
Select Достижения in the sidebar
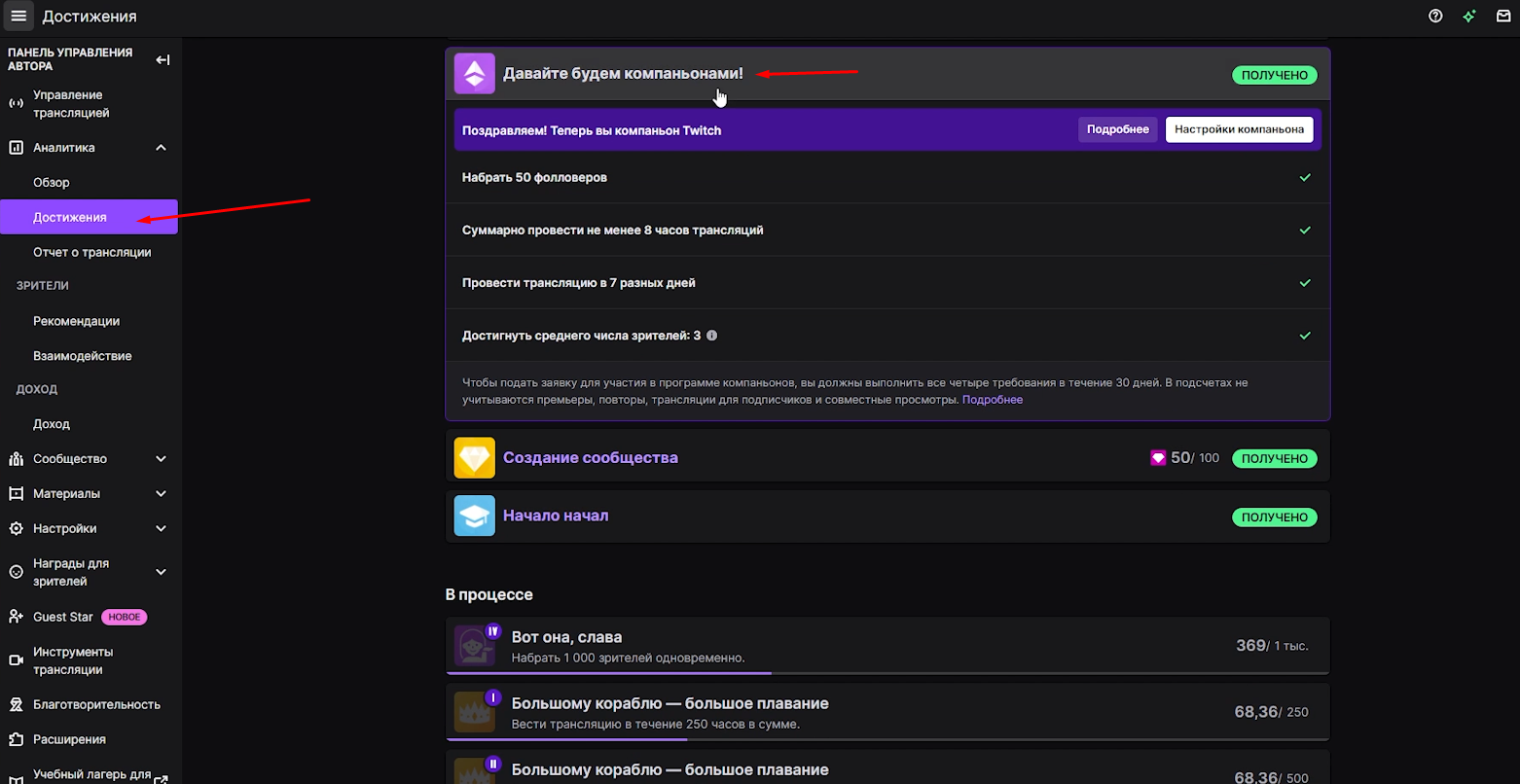pos(89,217)
